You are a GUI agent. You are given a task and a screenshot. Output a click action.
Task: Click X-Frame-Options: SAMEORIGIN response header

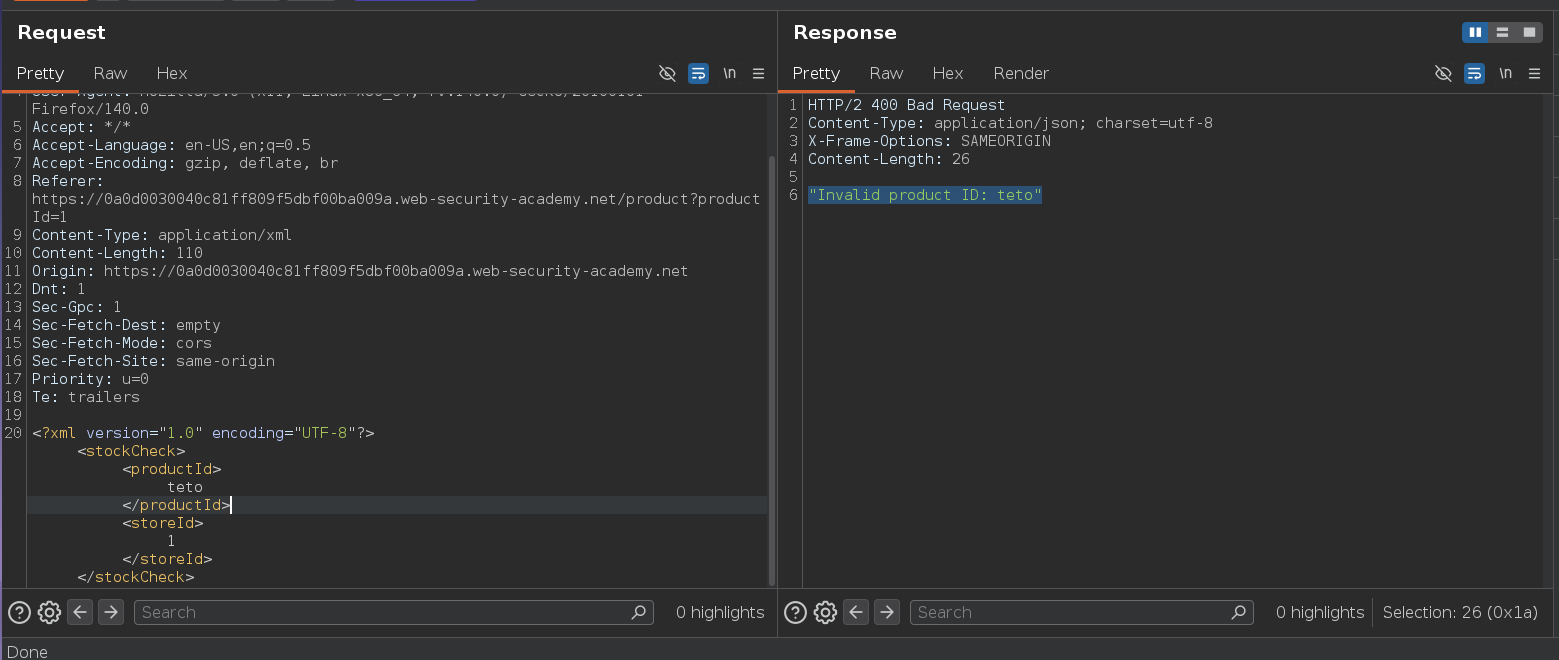(929, 141)
